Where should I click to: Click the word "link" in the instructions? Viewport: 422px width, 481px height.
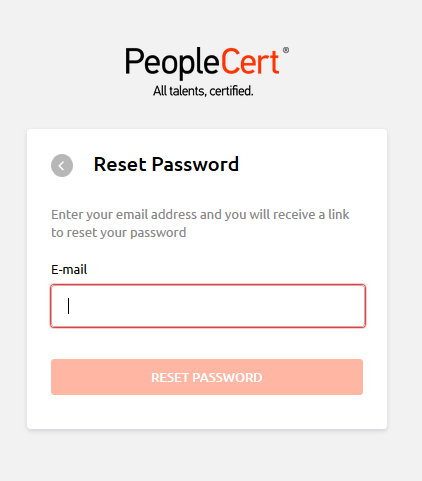coord(339,214)
